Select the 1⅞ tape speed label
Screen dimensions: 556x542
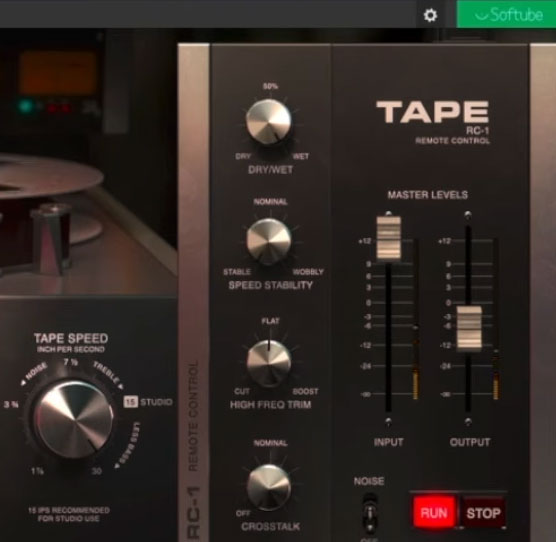click(37, 471)
